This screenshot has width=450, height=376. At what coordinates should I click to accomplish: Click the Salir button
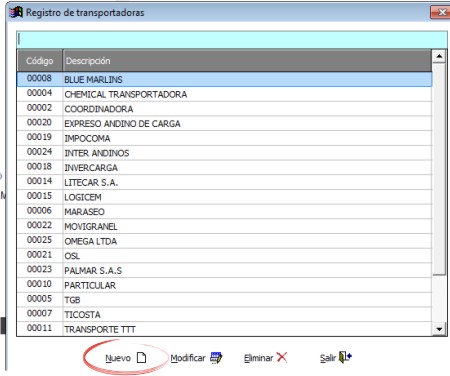click(336, 358)
